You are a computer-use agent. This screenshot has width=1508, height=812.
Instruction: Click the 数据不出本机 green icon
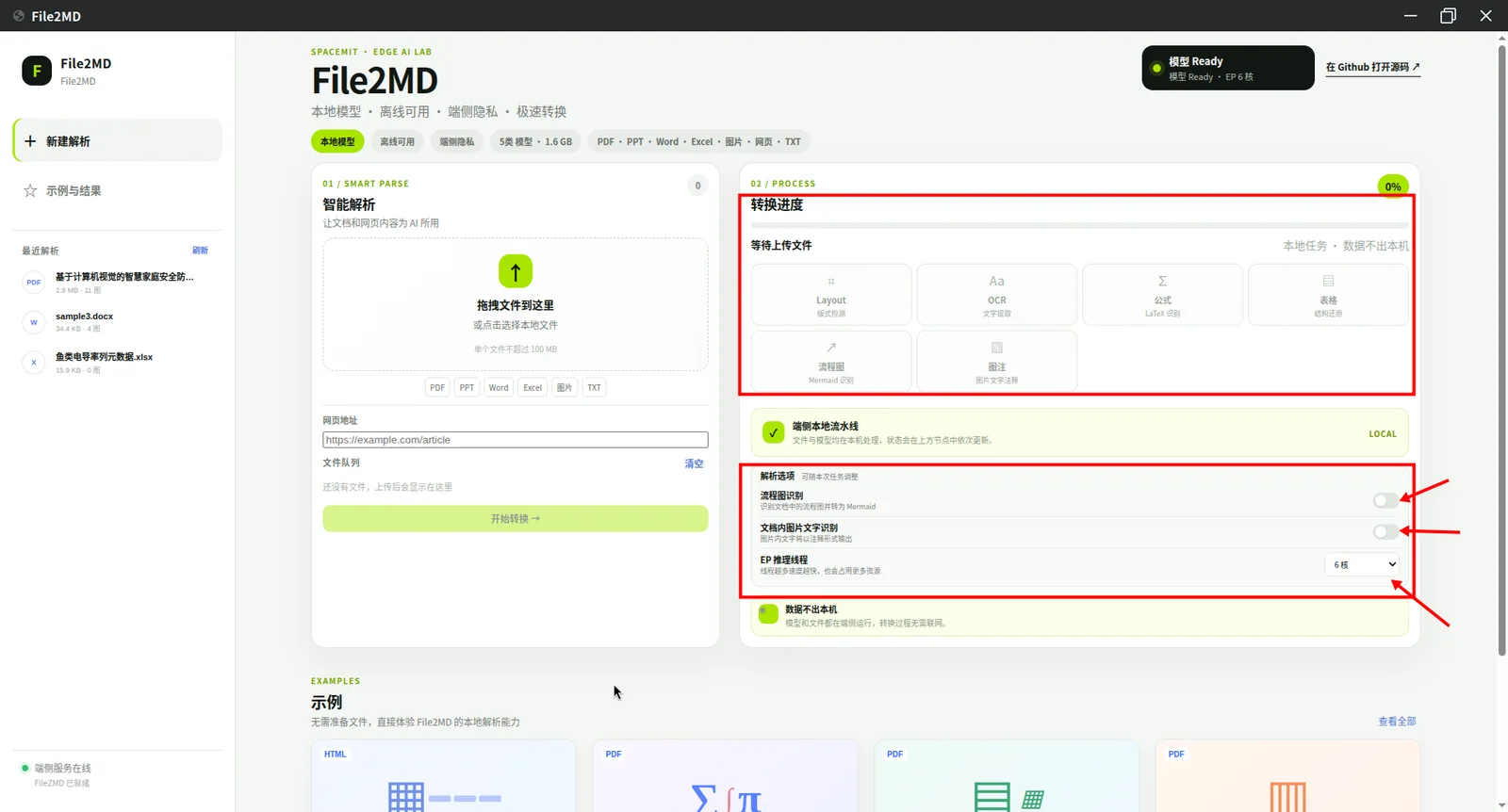pyautogui.click(x=768, y=614)
